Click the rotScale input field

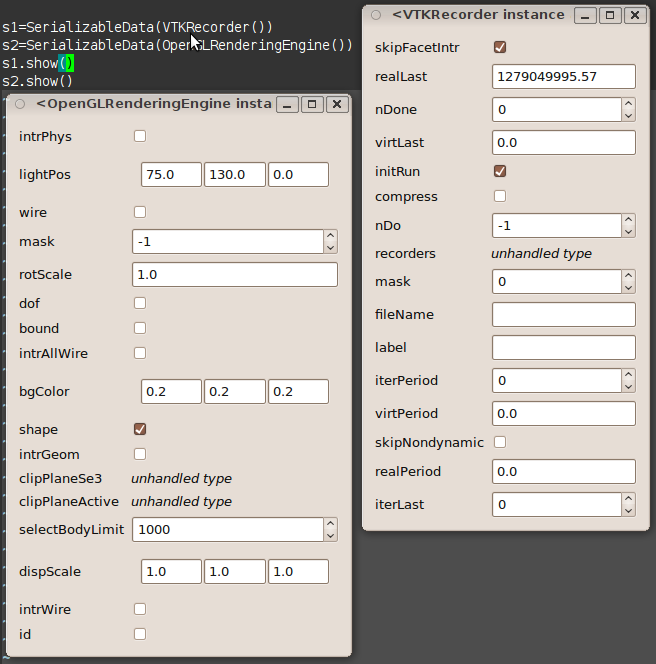click(234, 274)
